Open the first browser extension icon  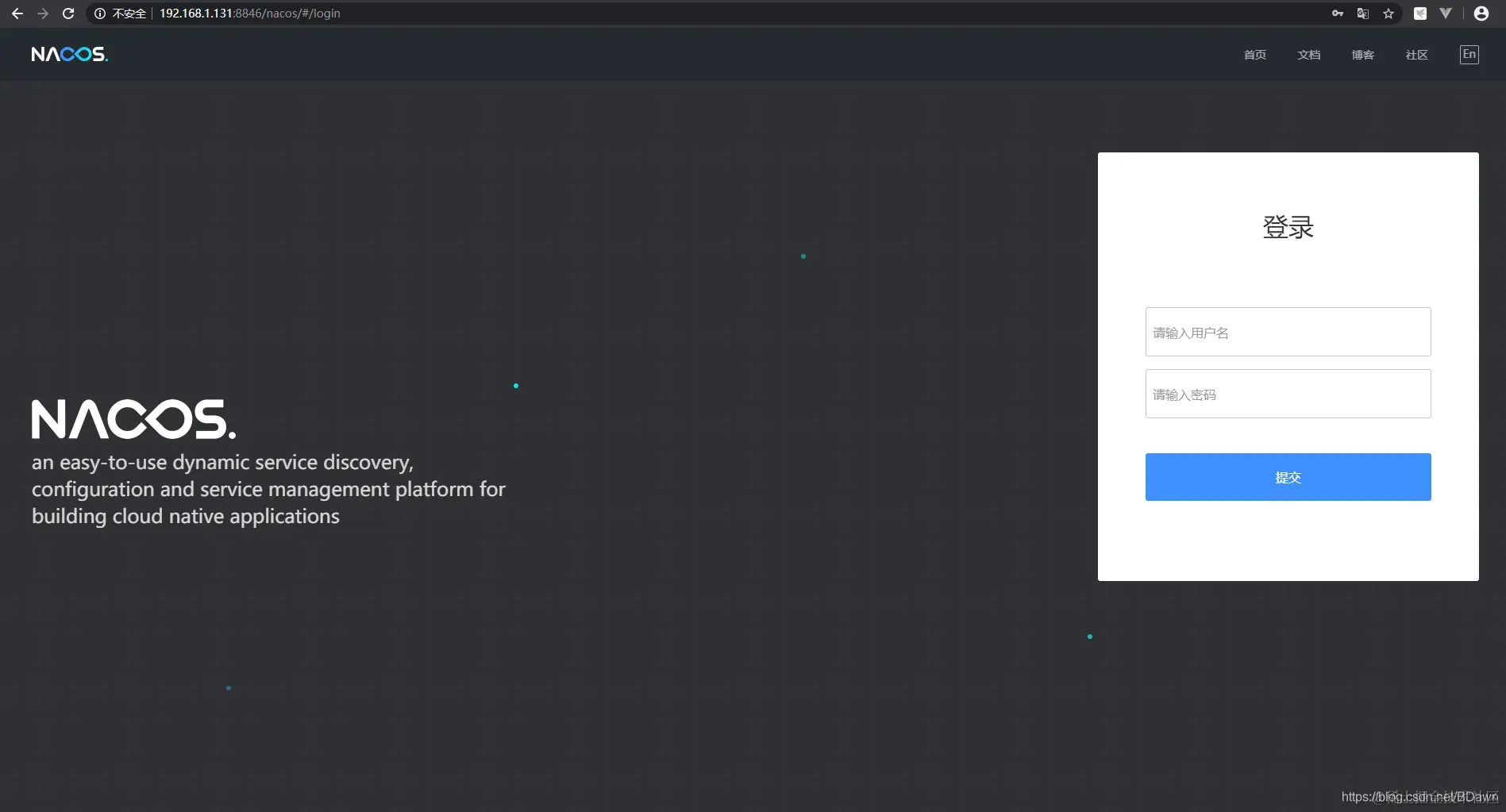(x=1420, y=13)
